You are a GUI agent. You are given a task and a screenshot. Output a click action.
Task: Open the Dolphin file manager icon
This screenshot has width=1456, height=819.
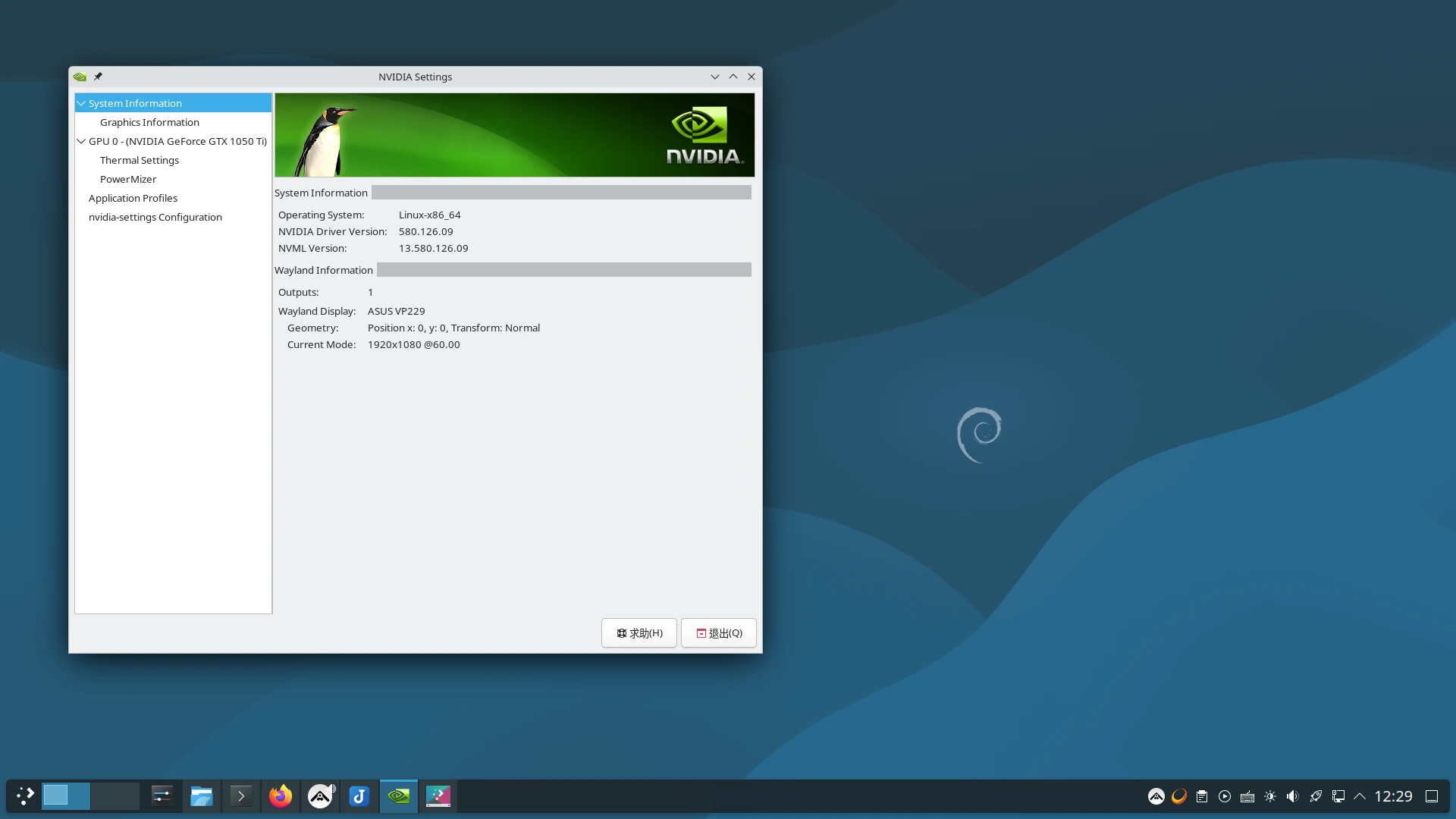click(201, 796)
